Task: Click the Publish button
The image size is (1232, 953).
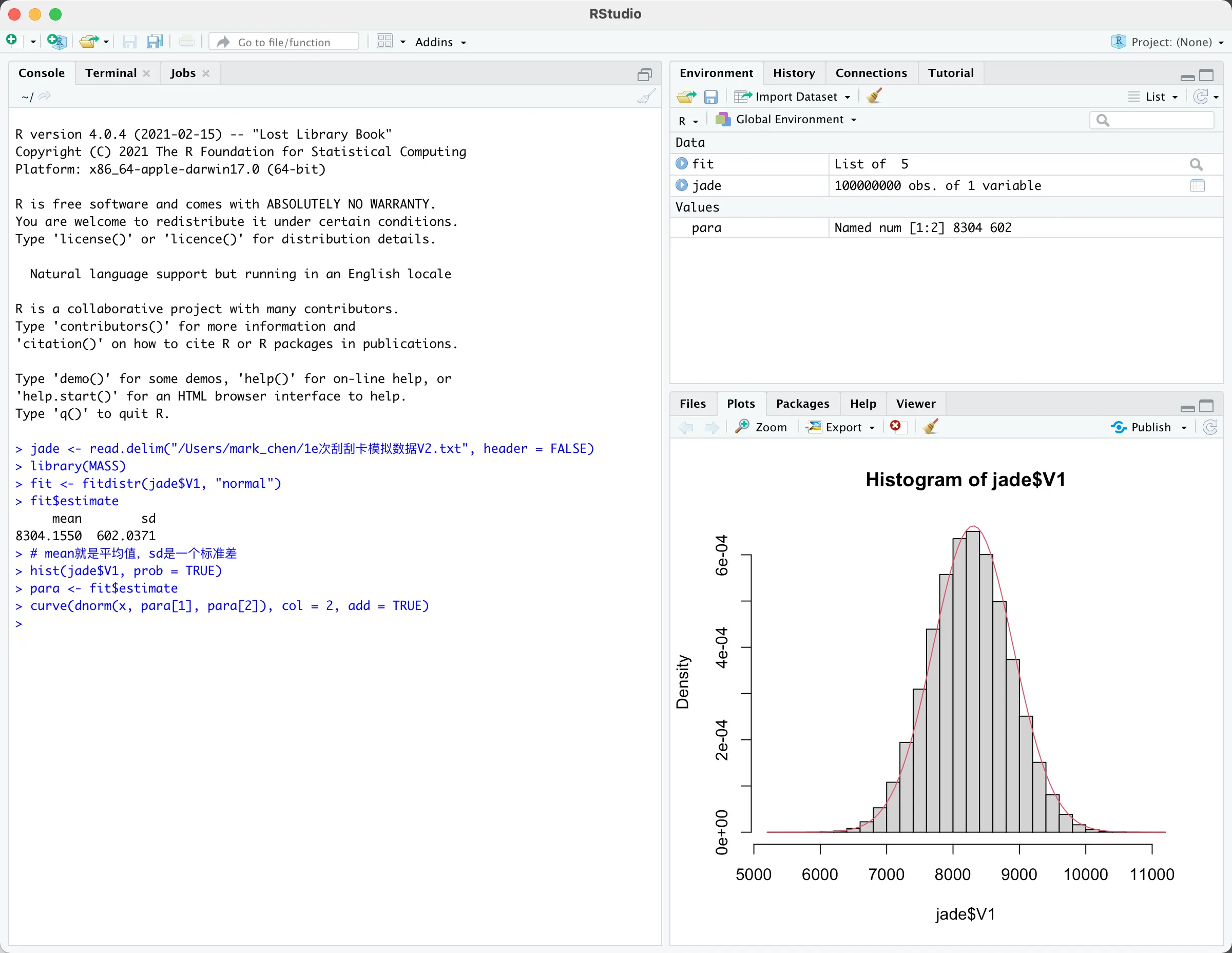Action: pos(1141,428)
